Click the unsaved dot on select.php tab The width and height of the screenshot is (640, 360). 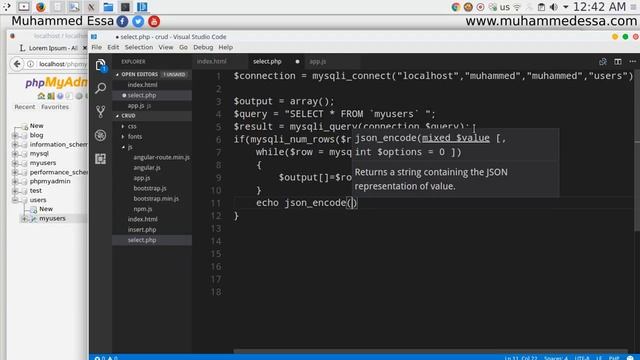point(297,62)
